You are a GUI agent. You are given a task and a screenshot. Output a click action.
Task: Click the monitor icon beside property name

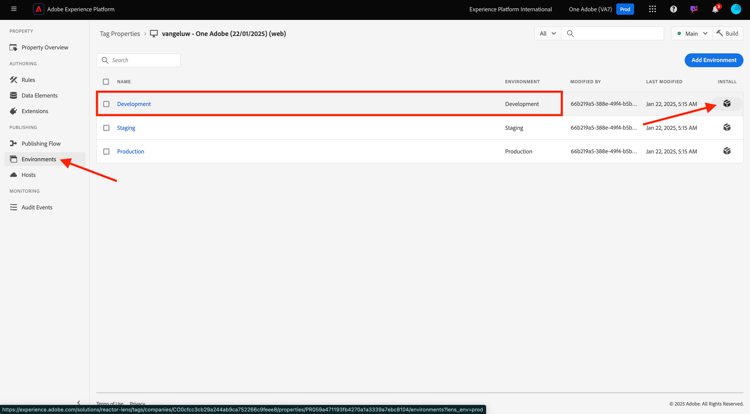[x=154, y=33]
